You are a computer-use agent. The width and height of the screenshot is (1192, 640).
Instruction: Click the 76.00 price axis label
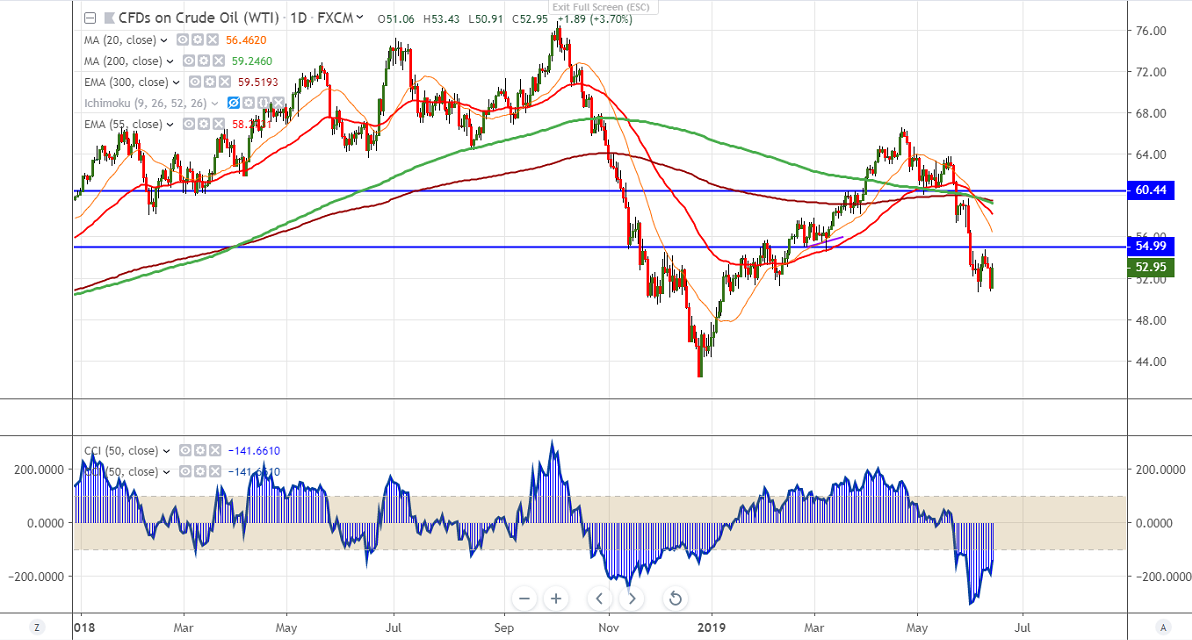(1150, 31)
